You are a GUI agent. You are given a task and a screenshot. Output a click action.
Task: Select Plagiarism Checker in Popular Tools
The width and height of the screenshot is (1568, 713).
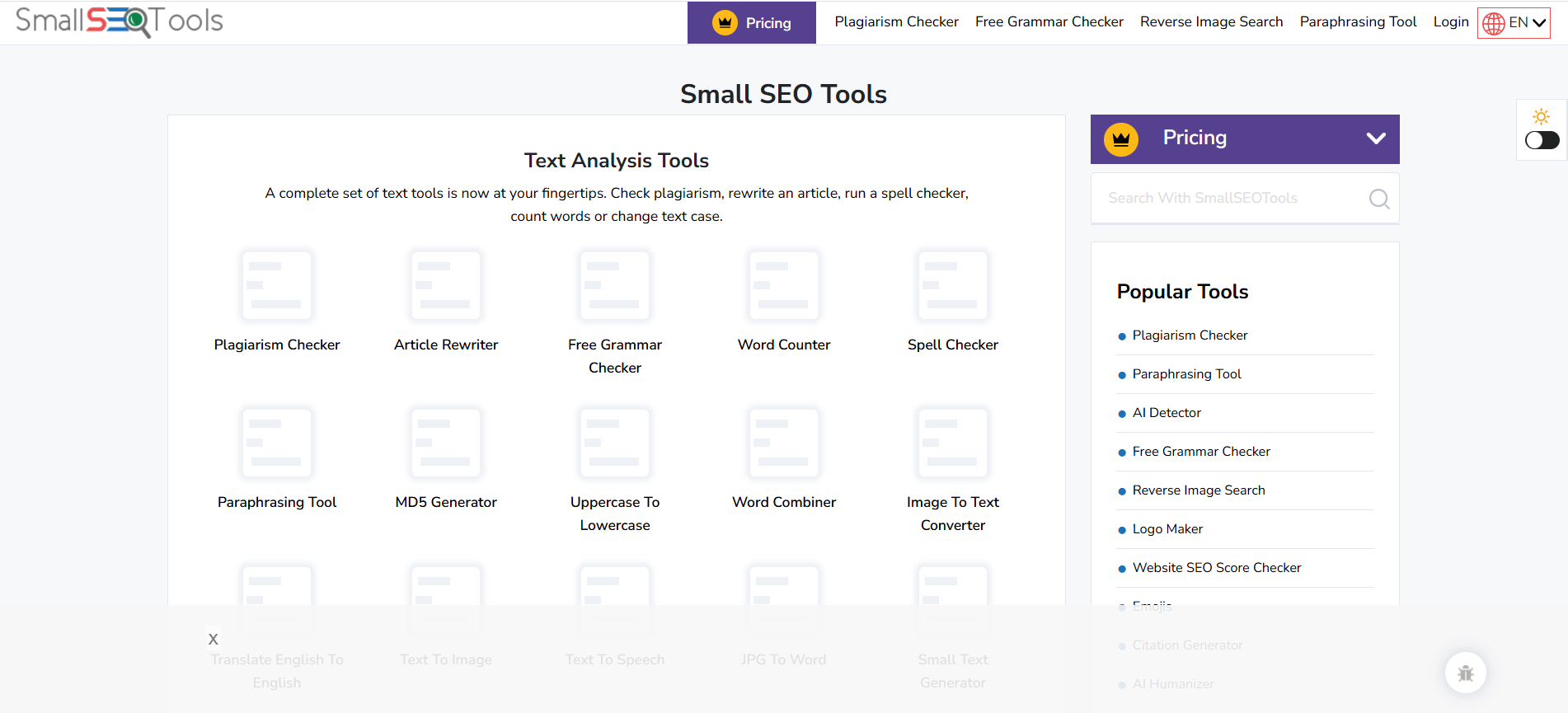(1190, 335)
